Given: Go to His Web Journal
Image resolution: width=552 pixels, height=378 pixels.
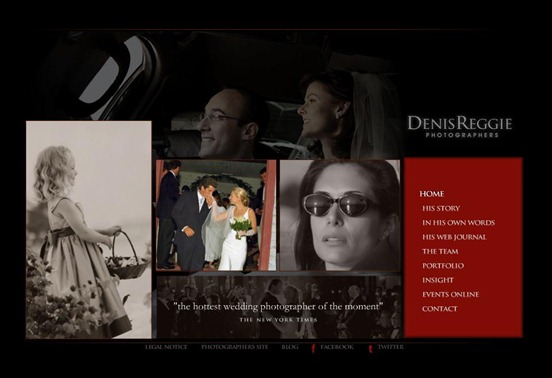Looking at the screenshot, I should pos(454,237).
